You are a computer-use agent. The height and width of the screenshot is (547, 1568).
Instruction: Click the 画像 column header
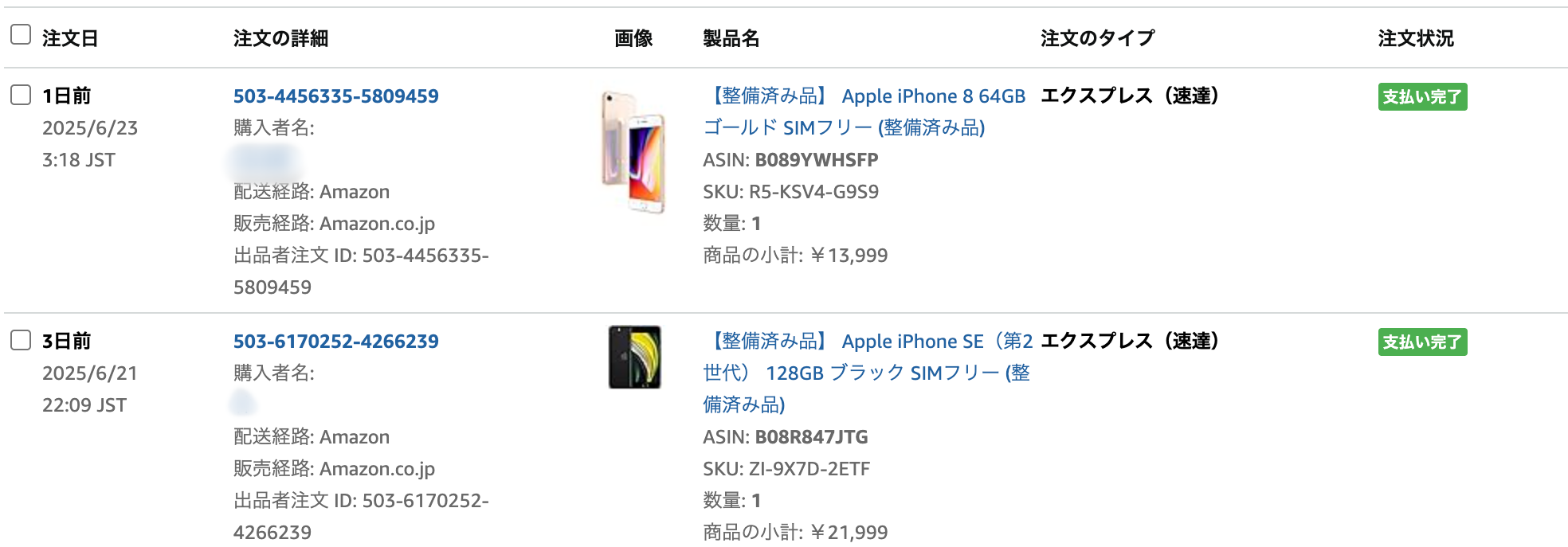pyautogui.click(x=633, y=38)
